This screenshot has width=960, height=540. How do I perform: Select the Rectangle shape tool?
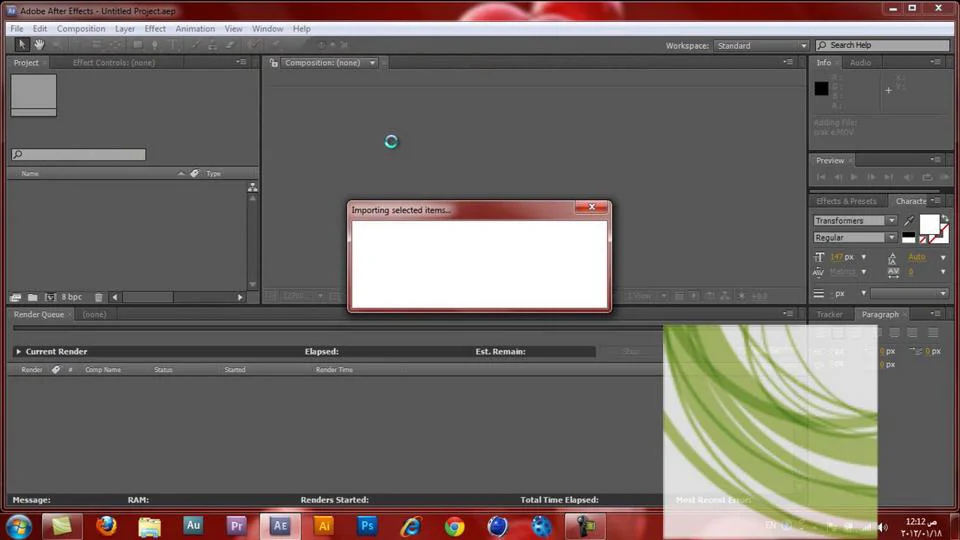point(138,45)
